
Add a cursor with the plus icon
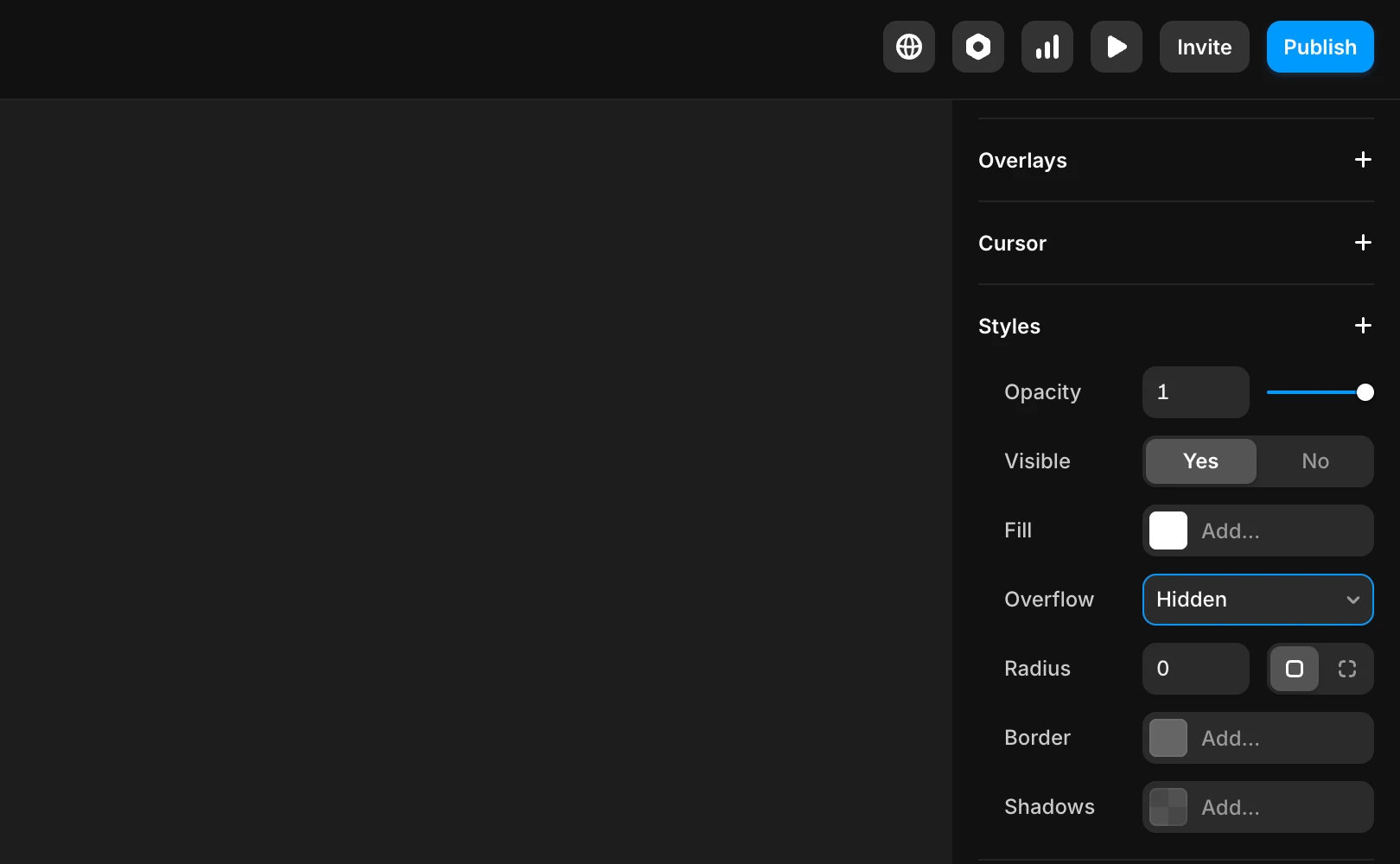pos(1363,243)
